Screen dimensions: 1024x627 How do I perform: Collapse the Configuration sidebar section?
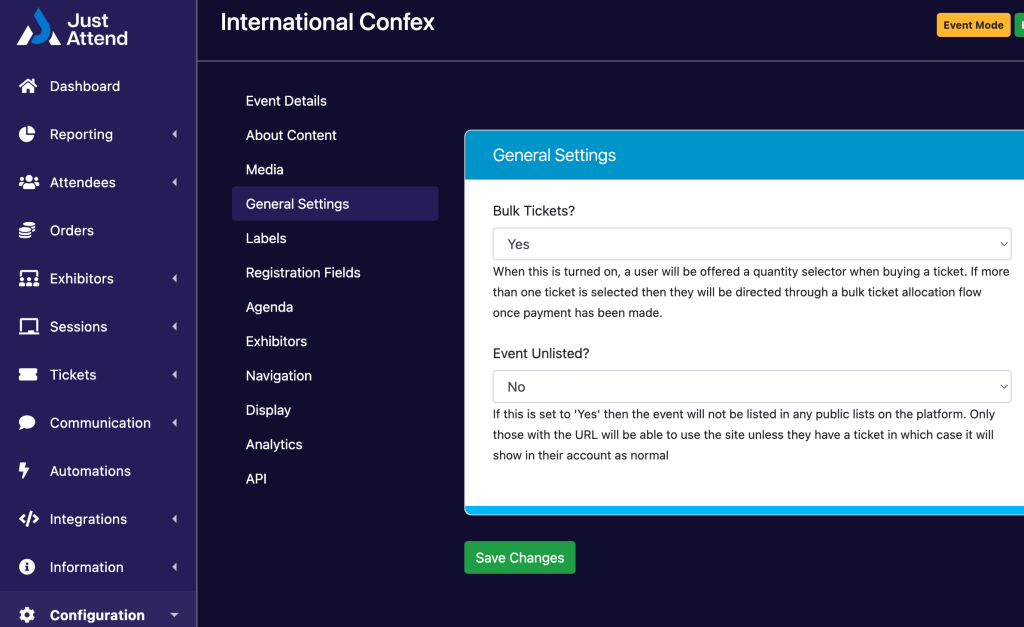[x=175, y=615]
